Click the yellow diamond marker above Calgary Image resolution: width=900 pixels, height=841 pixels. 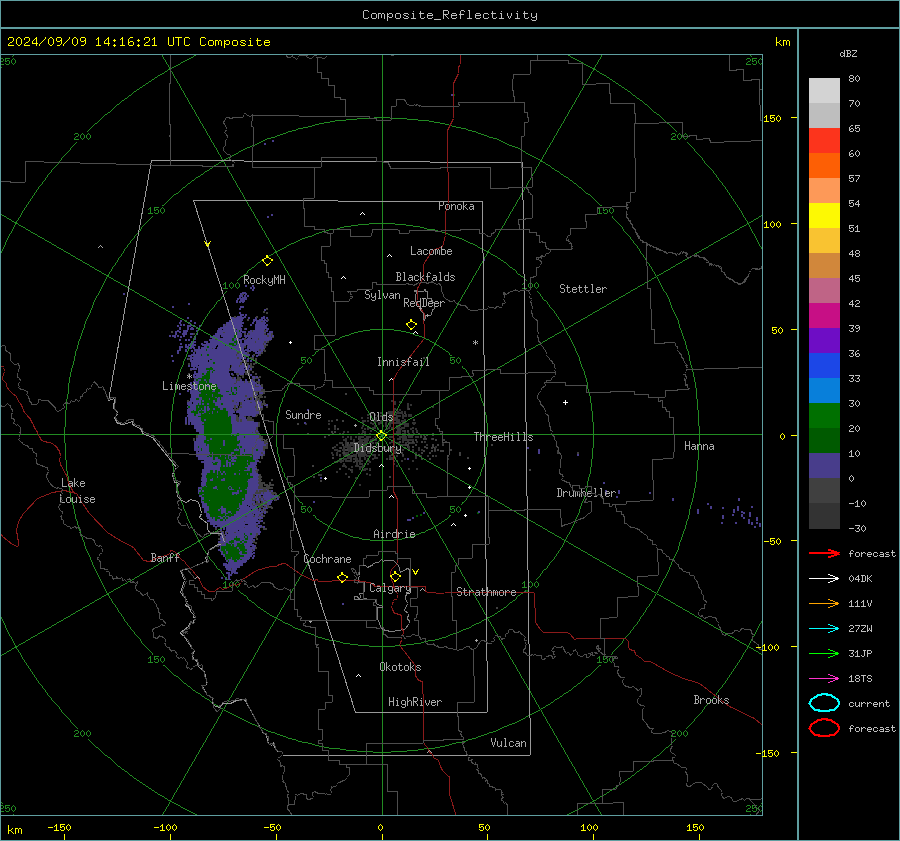coord(395,576)
